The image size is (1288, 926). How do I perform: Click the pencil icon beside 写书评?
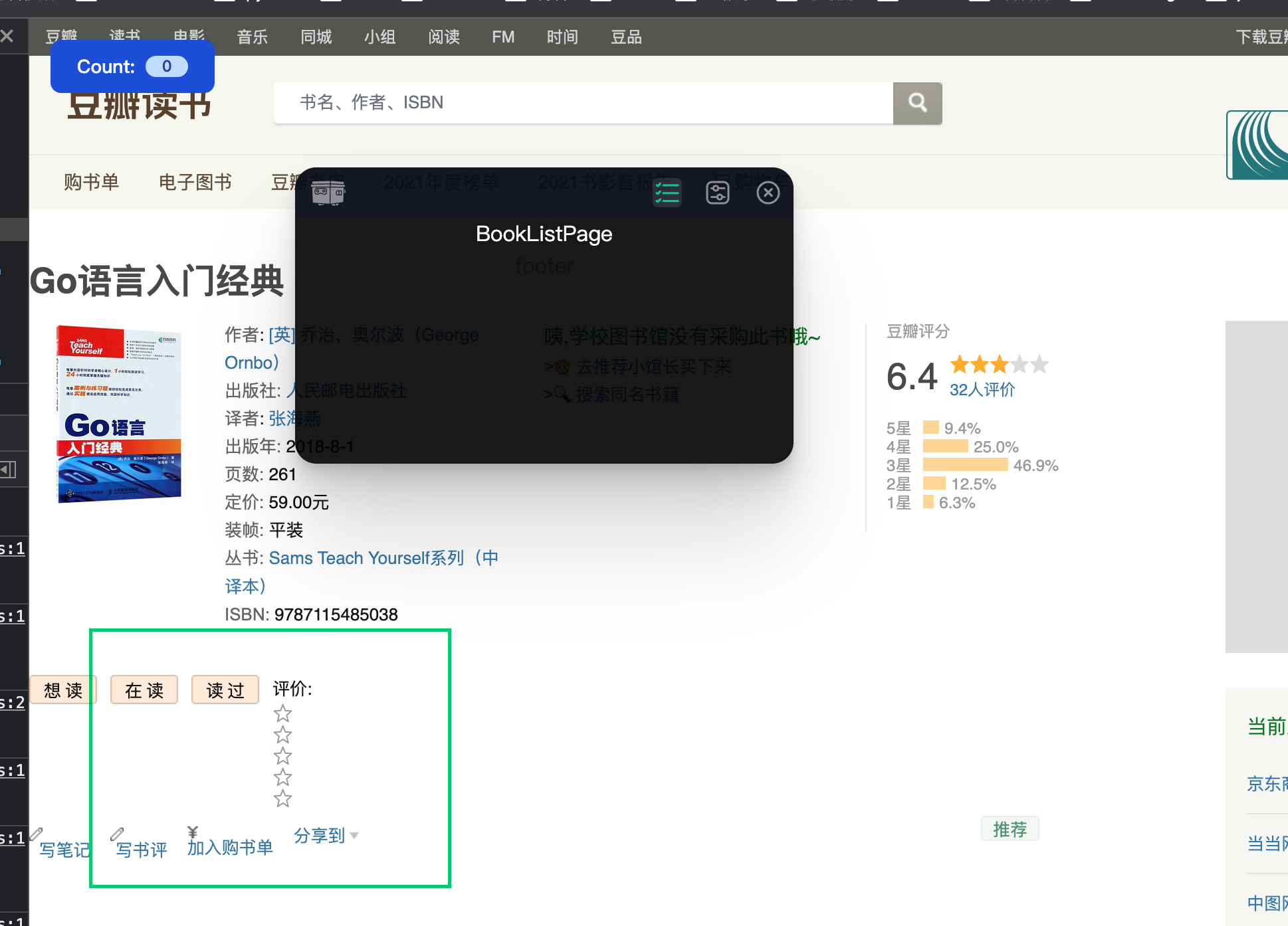[117, 834]
